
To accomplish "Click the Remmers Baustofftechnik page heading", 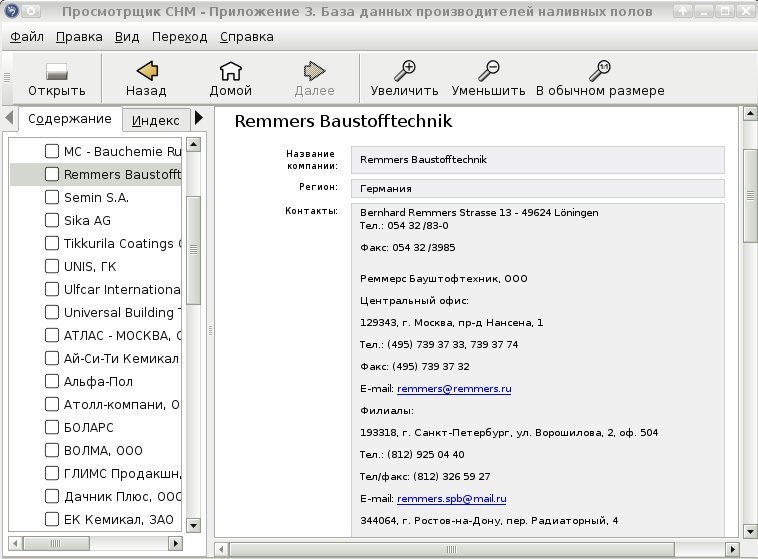I will point(343,121).
